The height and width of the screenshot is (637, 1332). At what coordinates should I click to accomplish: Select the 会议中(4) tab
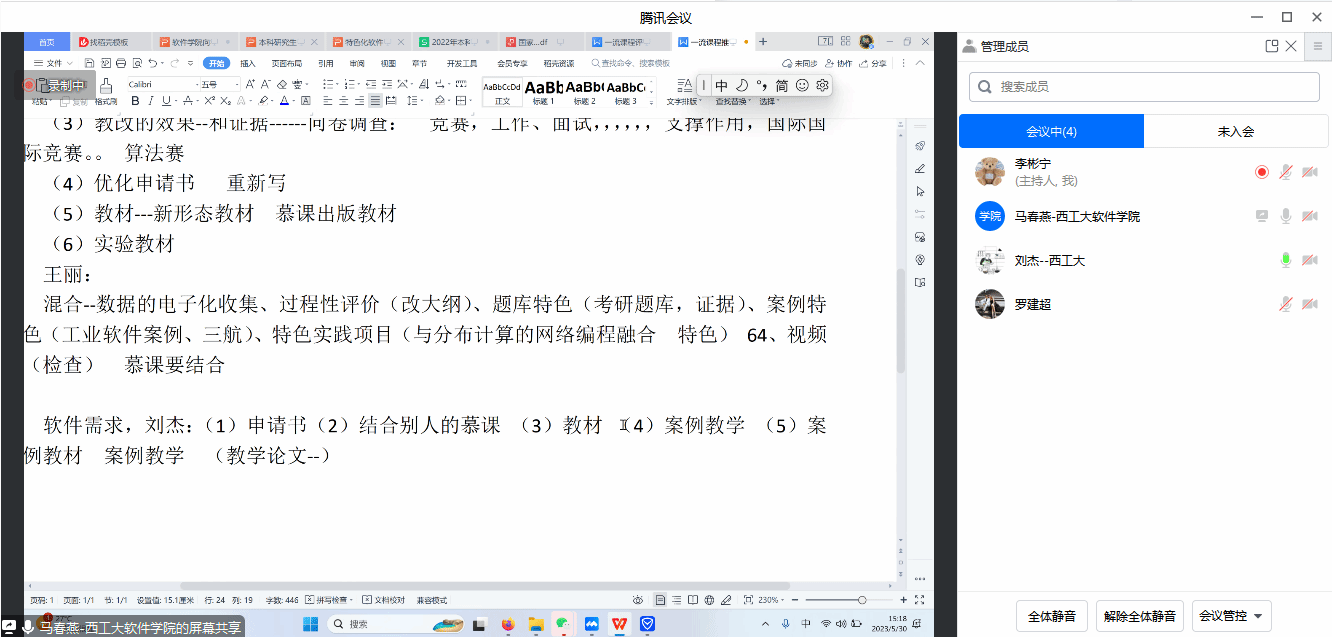pos(1051,131)
